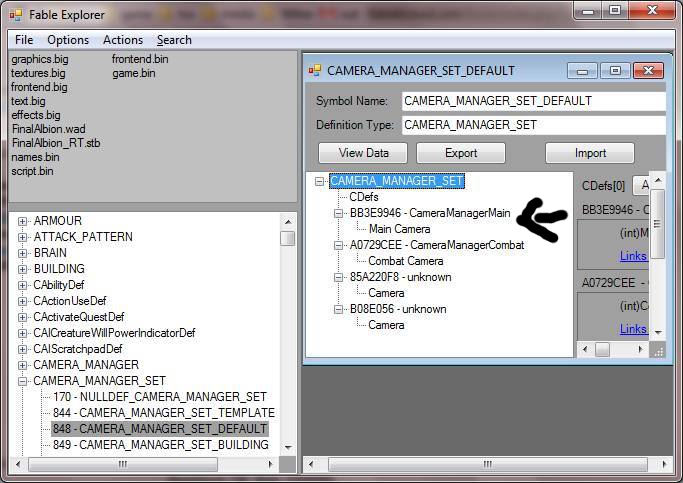Expand the ARMOUR tree node
This screenshot has width=683, height=483.
tap(22, 221)
